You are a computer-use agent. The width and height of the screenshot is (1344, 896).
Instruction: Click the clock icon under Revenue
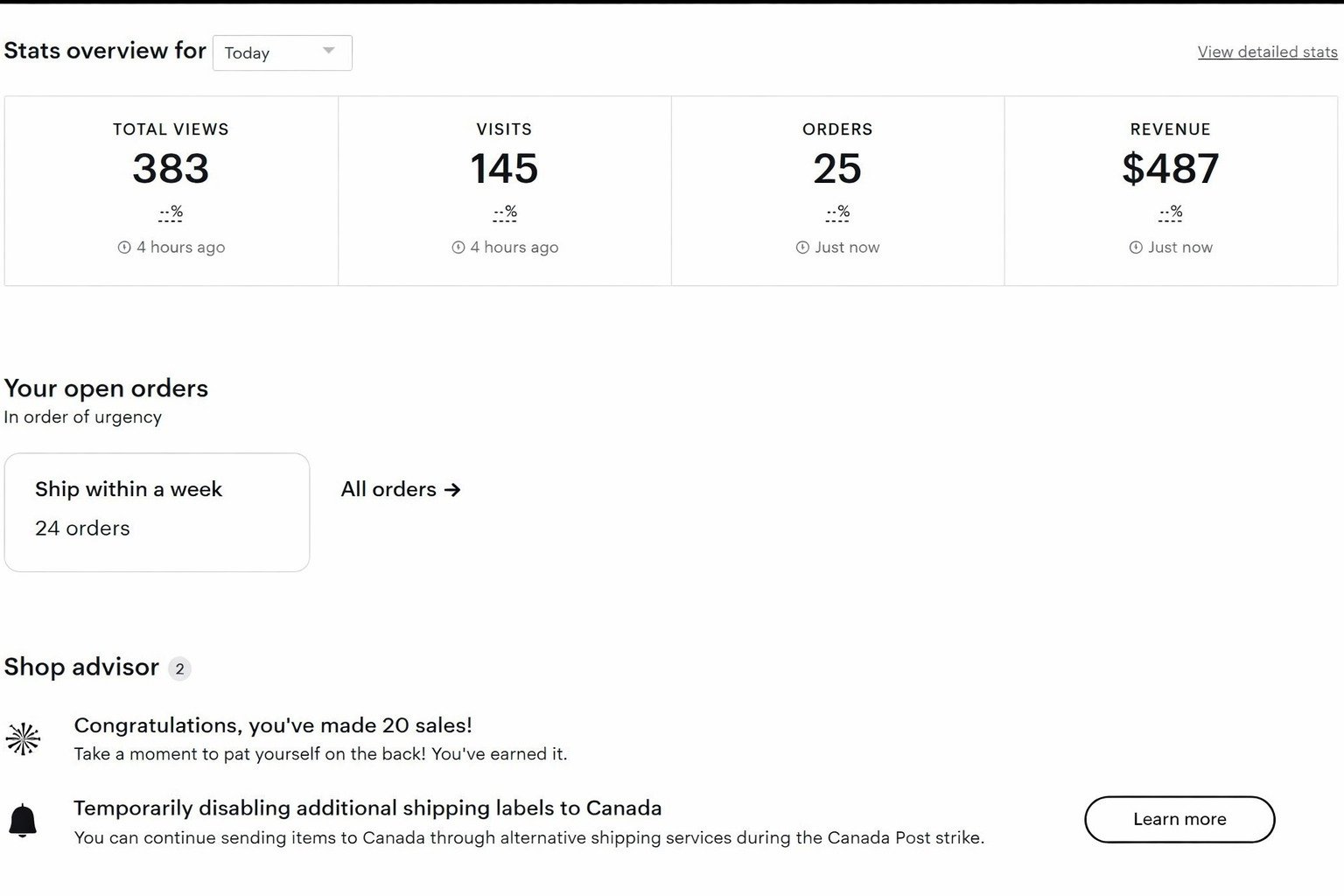pyautogui.click(x=1136, y=248)
